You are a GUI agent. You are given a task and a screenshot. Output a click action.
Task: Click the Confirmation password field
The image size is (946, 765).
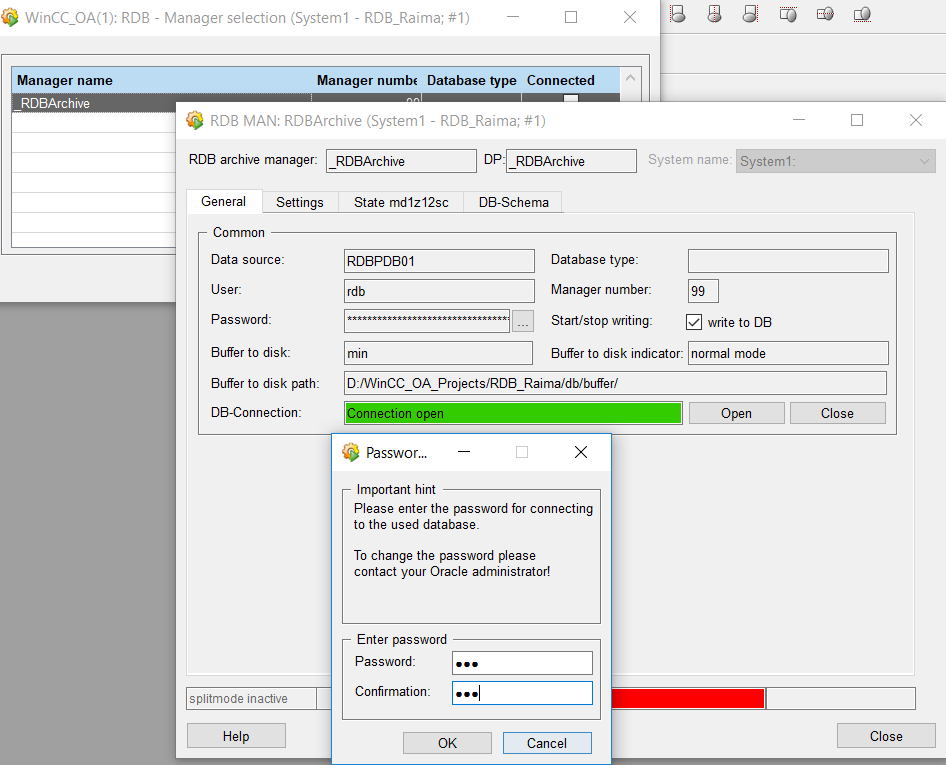(x=522, y=693)
